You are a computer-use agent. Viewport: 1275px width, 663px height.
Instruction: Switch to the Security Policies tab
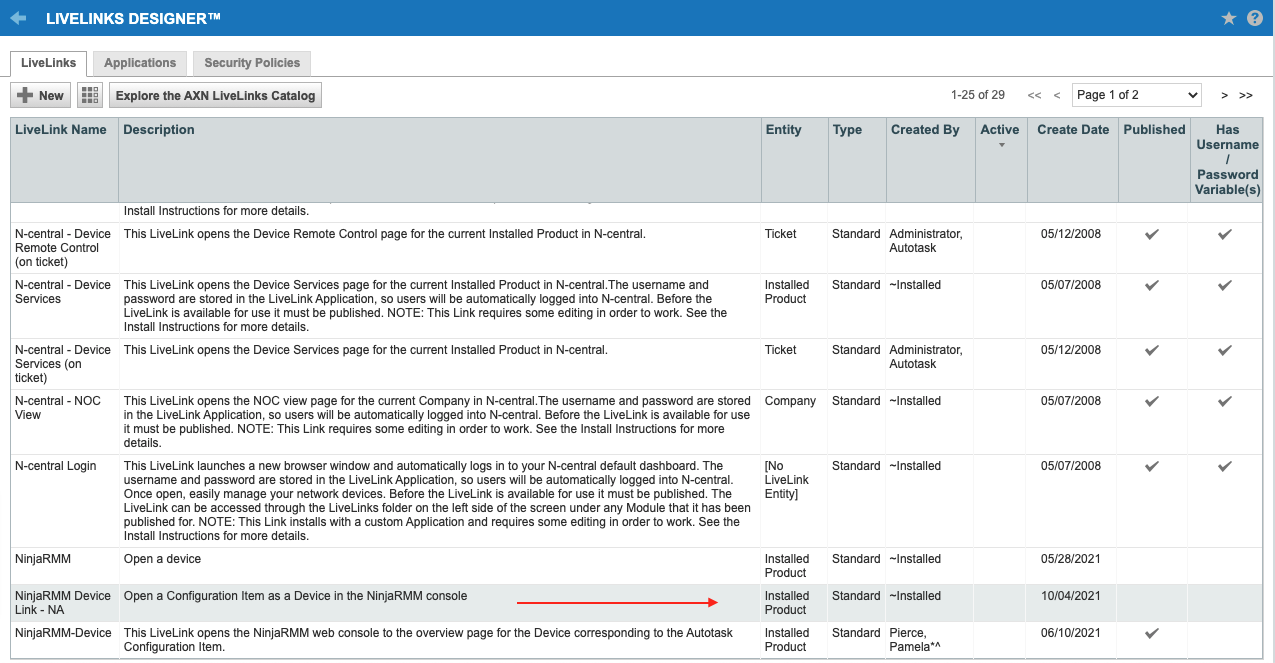[252, 63]
